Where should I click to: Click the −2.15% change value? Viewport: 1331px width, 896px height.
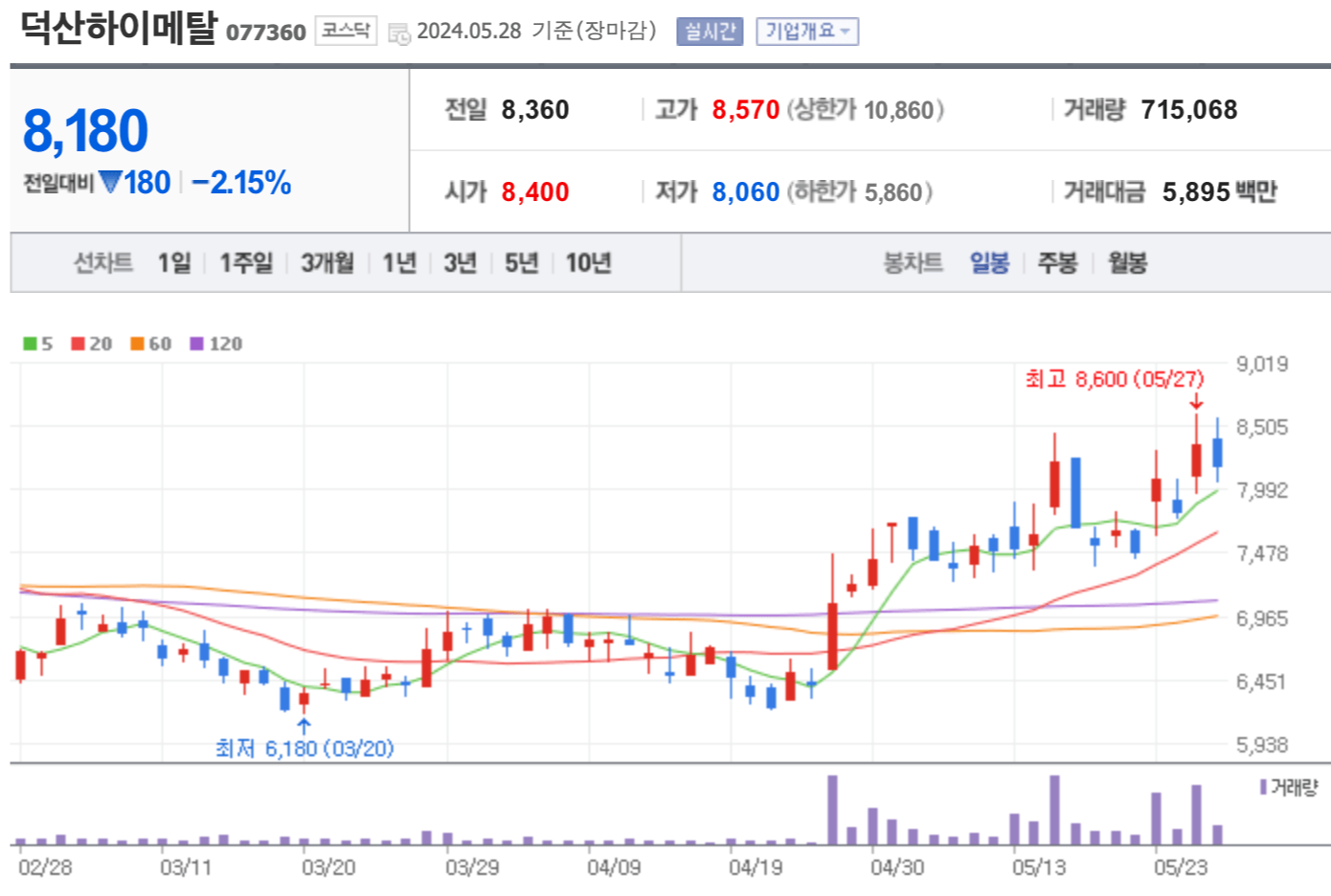click(241, 182)
